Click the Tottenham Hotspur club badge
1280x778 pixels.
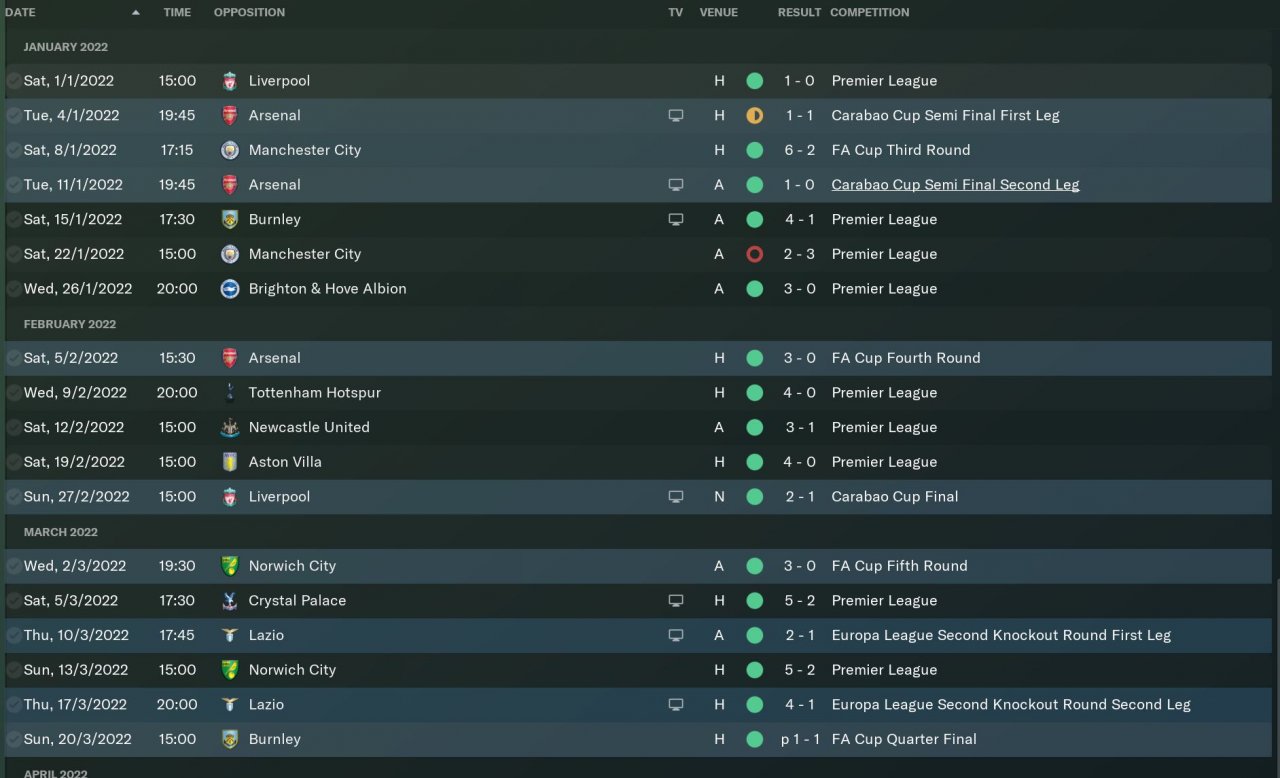[230, 393]
